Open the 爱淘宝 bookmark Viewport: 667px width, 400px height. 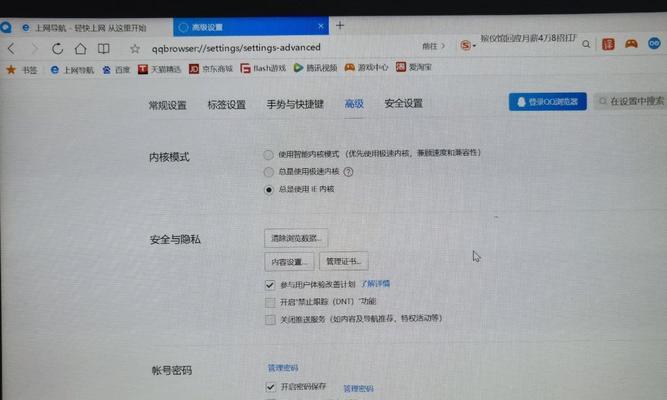pos(414,67)
